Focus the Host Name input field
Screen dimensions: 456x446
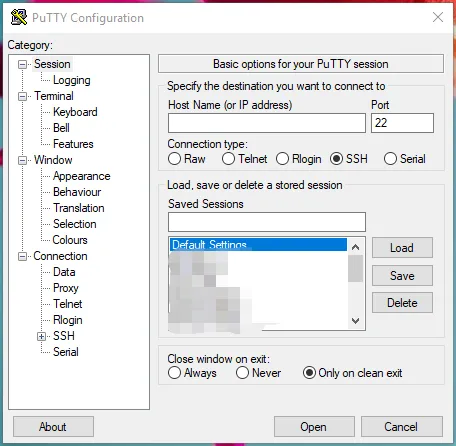(x=267, y=123)
